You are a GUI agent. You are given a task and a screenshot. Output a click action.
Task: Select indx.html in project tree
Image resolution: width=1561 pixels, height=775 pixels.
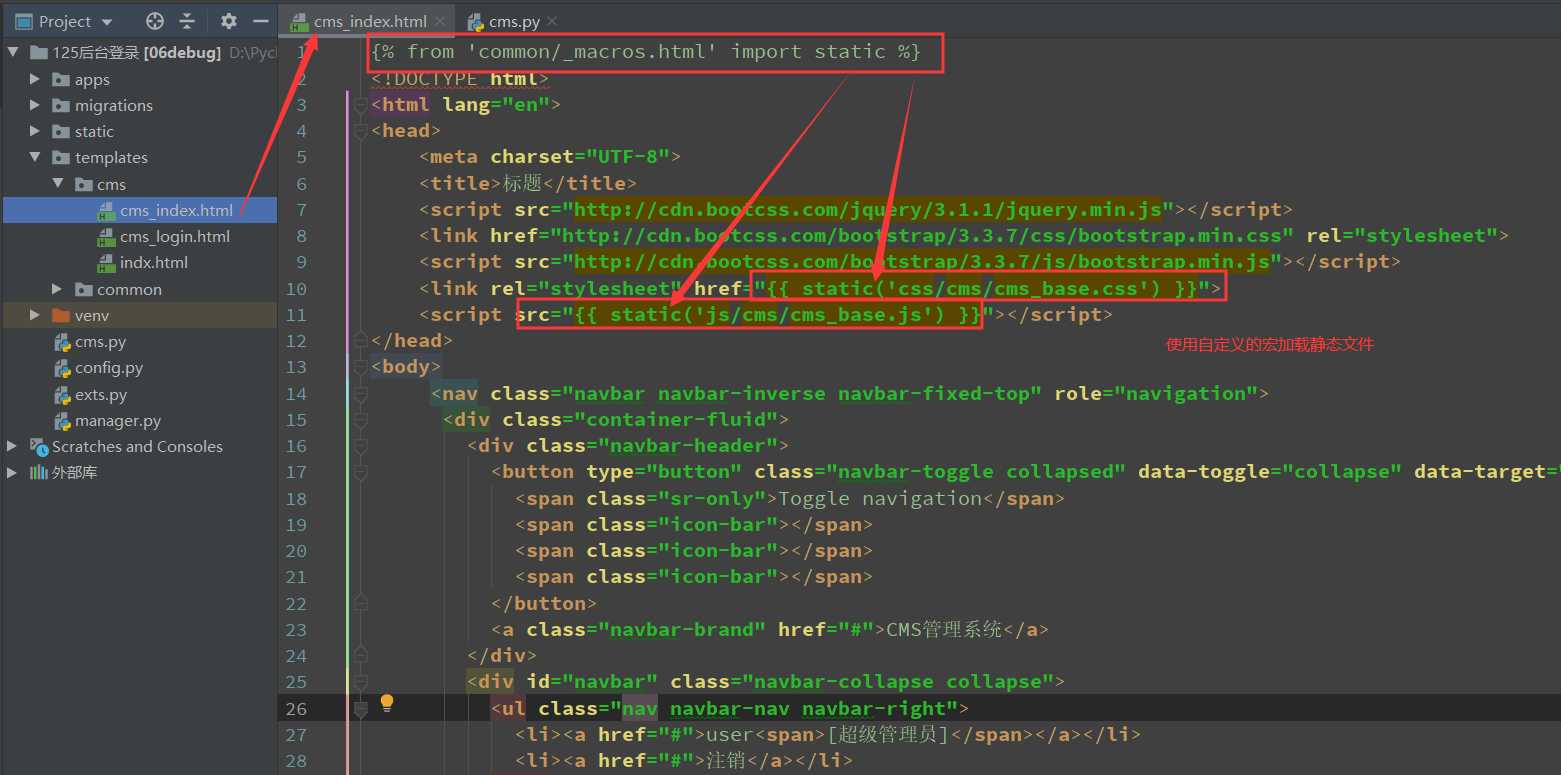154,262
